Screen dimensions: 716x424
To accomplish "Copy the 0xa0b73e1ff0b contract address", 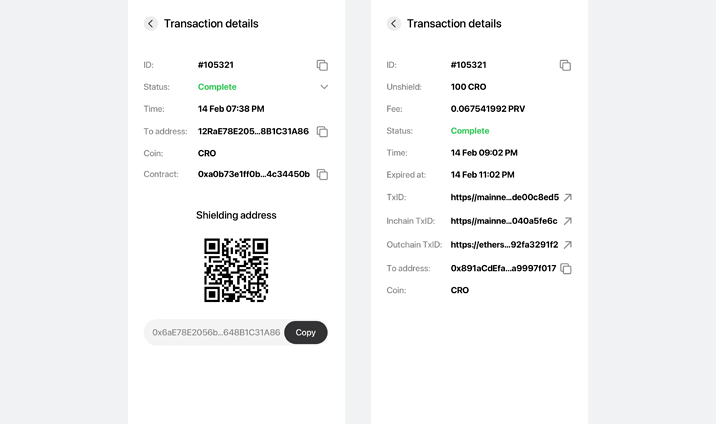I will [322, 174].
